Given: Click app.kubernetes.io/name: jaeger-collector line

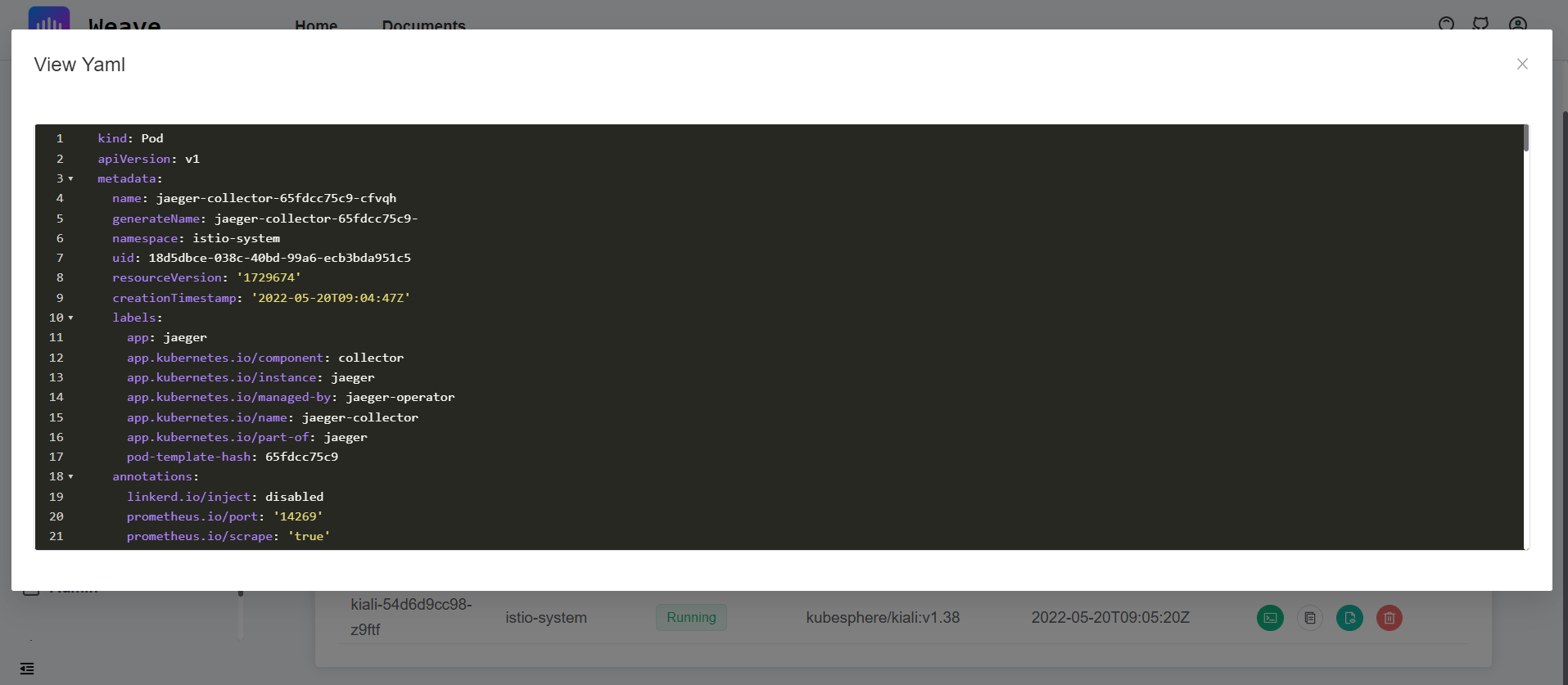Looking at the screenshot, I should pos(272,417).
